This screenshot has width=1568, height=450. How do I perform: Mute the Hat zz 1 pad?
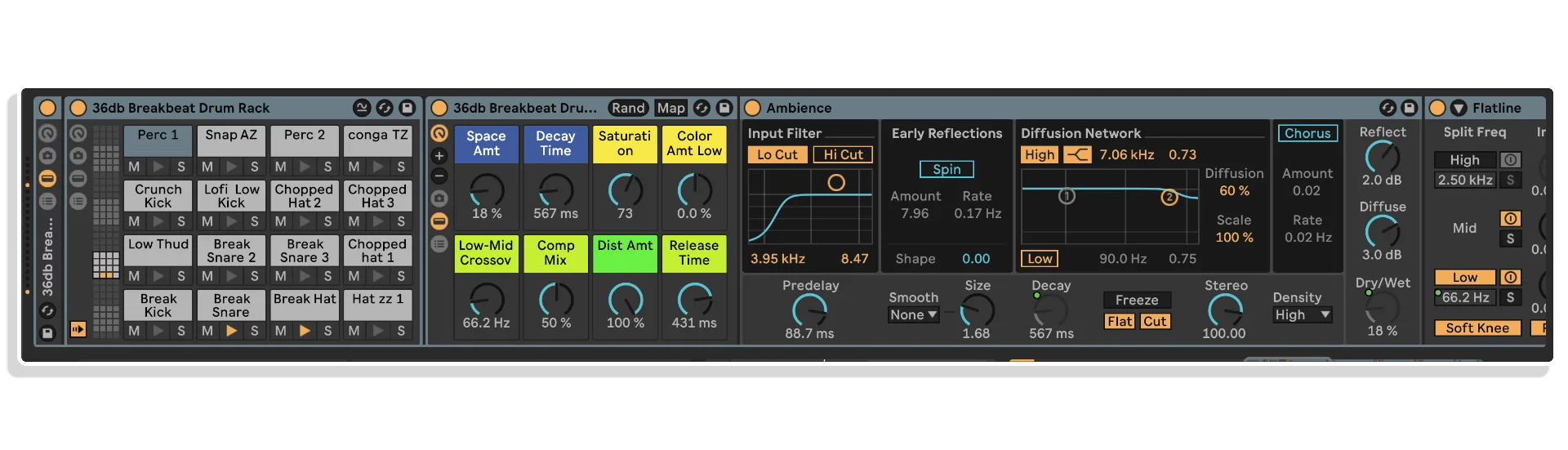(354, 331)
